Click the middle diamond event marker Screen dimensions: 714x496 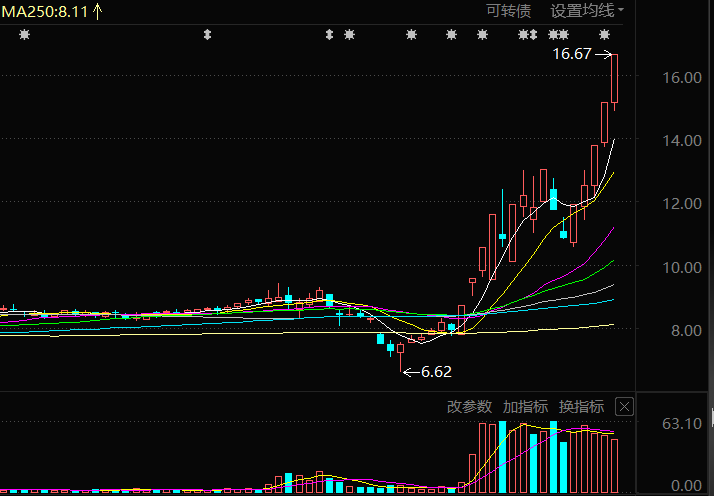tap(329, 35)
